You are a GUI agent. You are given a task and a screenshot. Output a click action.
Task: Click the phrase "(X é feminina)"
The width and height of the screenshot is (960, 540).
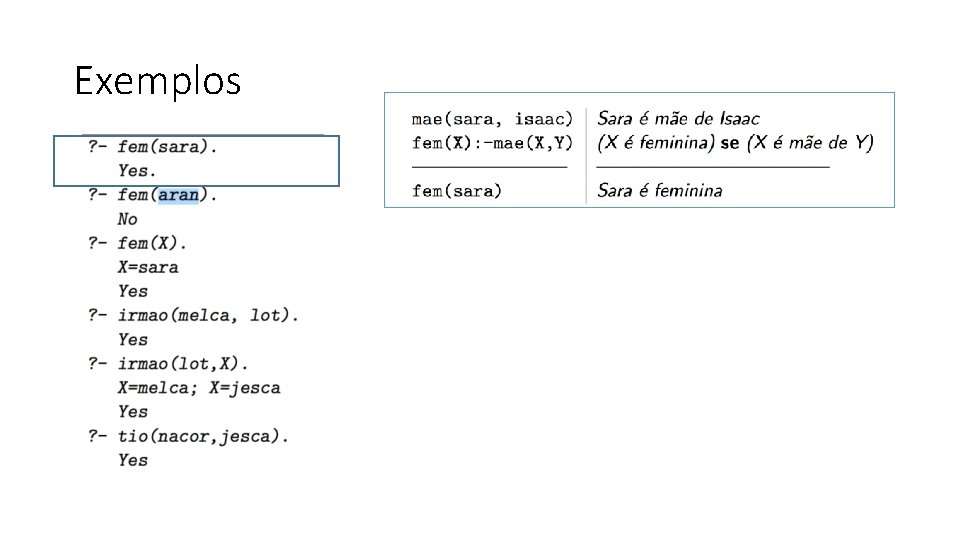[x=656, y=143]
